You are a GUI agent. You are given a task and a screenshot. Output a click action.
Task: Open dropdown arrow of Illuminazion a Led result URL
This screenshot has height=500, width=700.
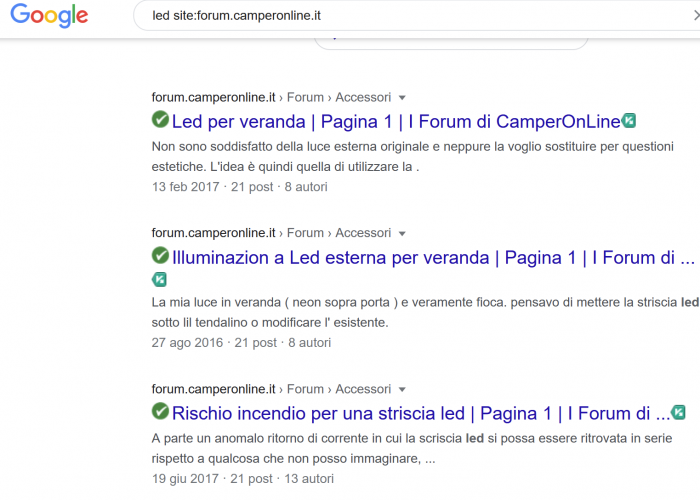pyautogui.click(x=402, y=233)
